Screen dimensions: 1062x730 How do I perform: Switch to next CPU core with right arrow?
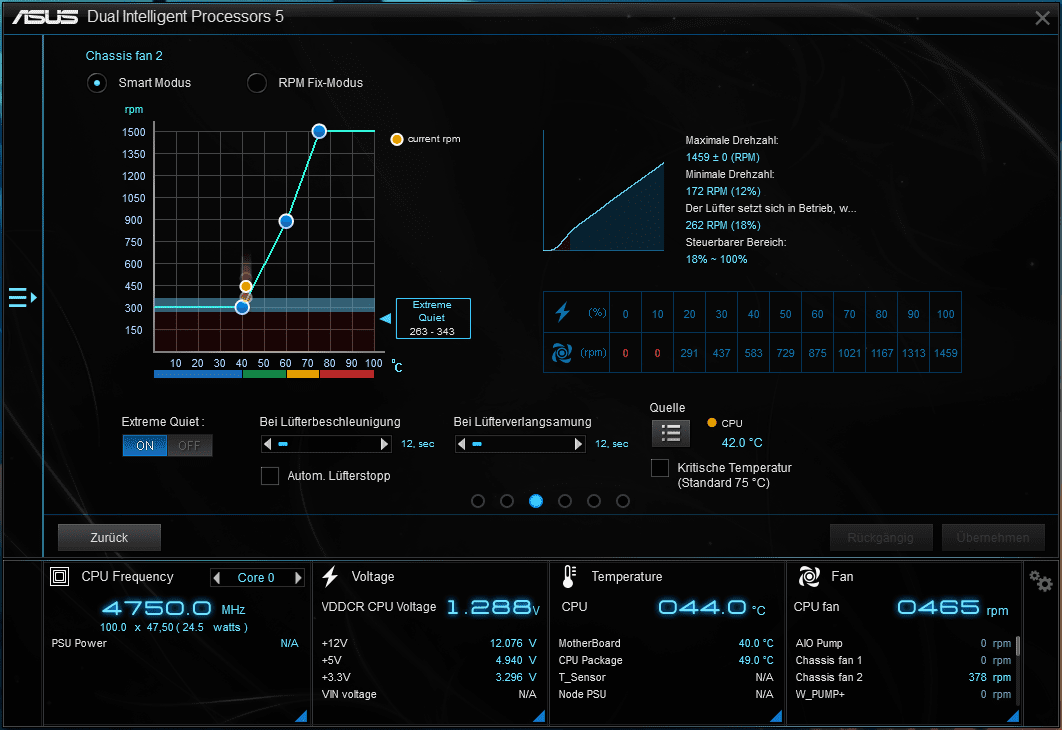click(x=297, y=578)
